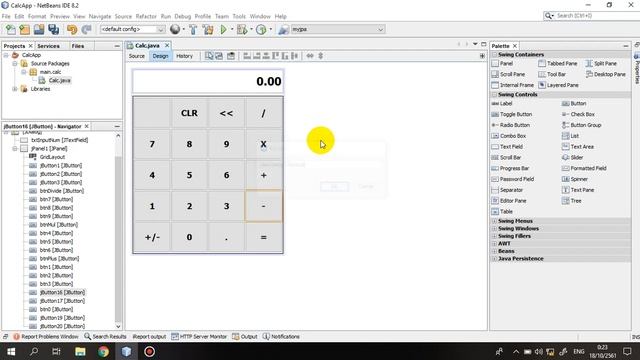Pick the Toggle Button palette item

(x=512, y=114)
